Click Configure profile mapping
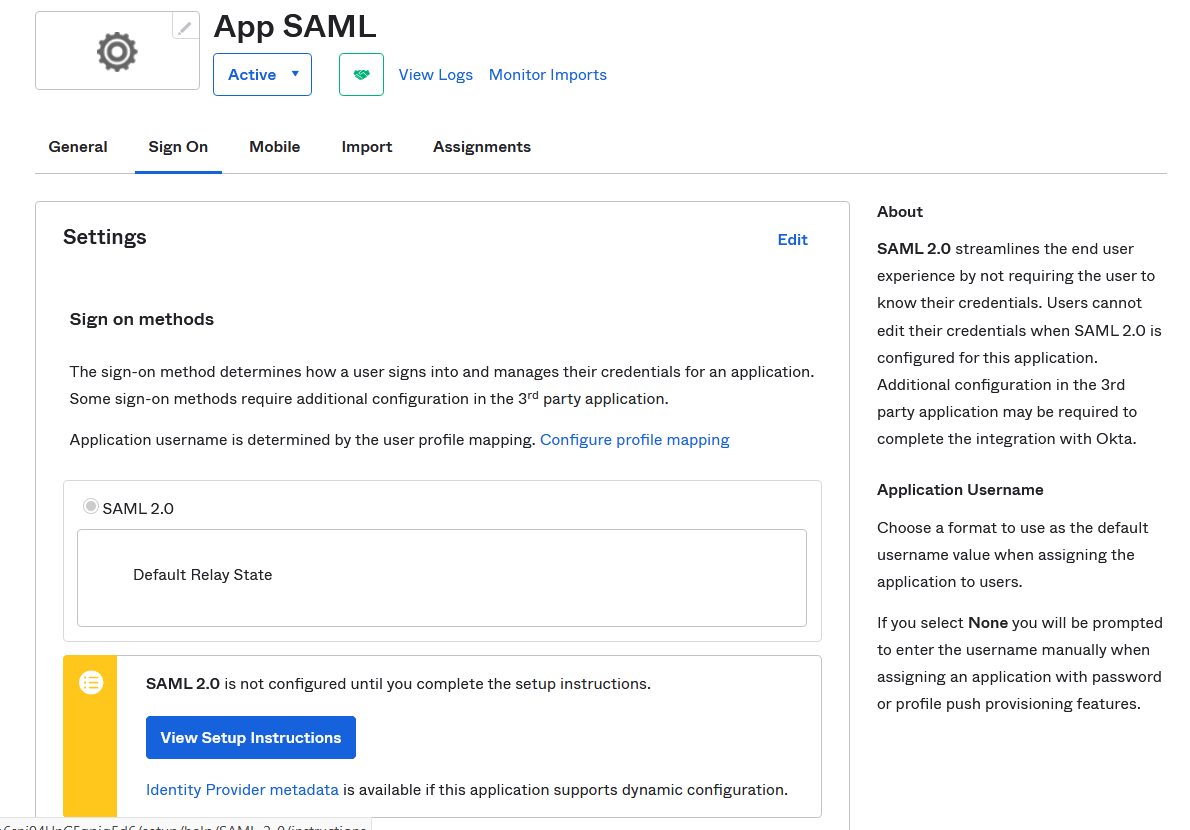The image size is (1190, 830). point(634,439)
